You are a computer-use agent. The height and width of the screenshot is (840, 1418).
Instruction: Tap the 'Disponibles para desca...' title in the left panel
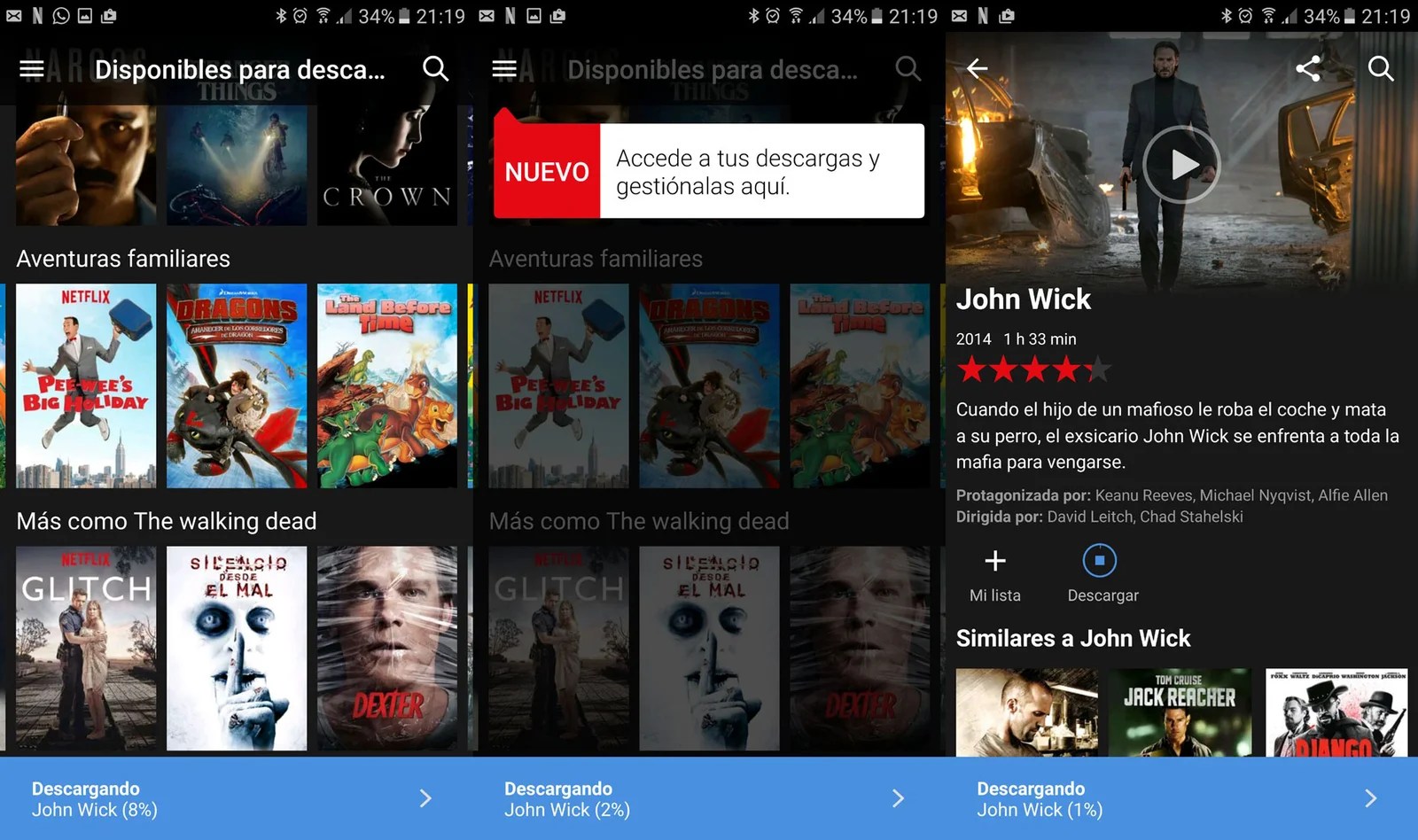click(x=240, y=70)
